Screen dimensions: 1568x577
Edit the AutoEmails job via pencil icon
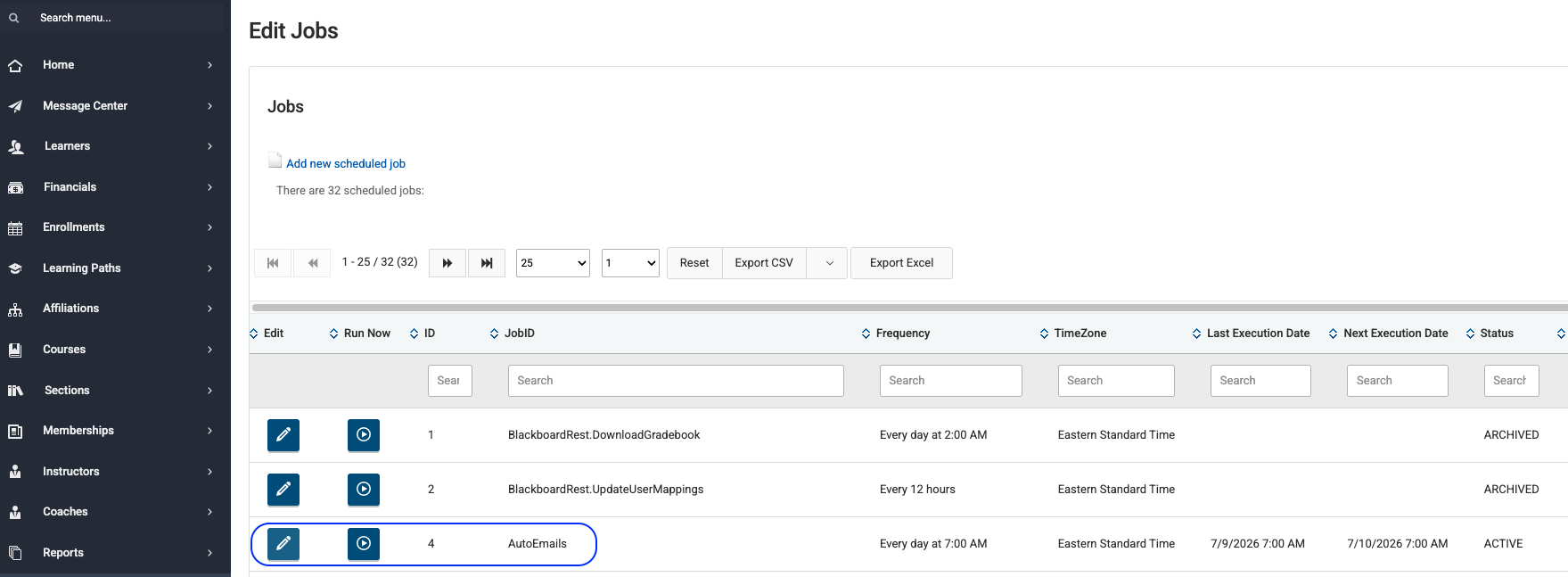(283, 544)
